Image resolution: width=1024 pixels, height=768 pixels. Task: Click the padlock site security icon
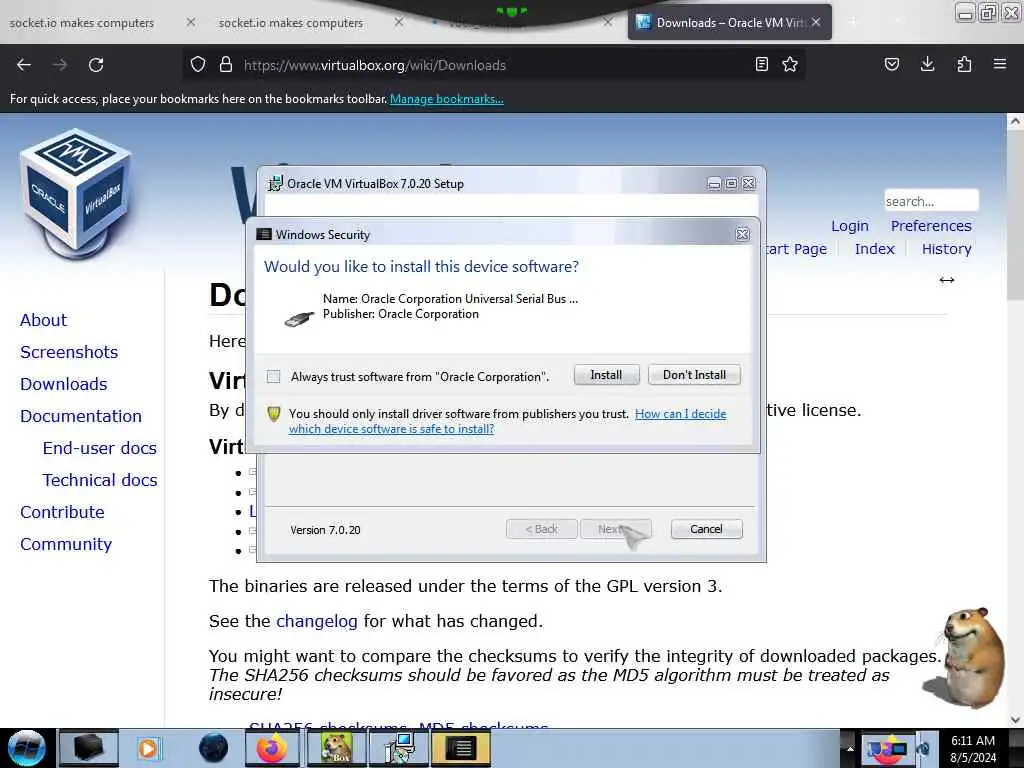click(226, 64)
